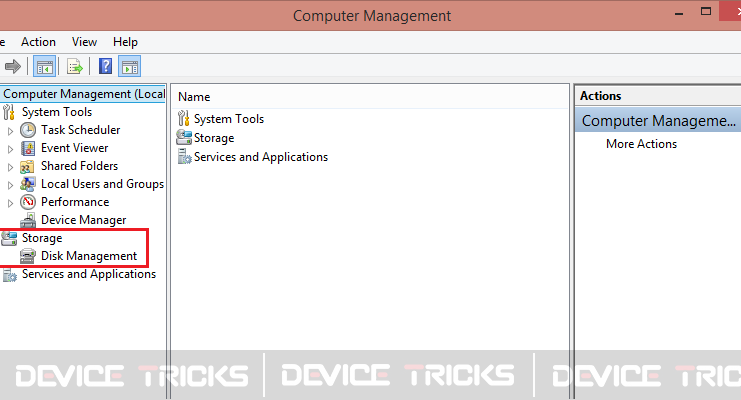This screenshot has height=400, width=741.
Task: Open the Help question-mark toolbar icon
Action: [105, 66]
